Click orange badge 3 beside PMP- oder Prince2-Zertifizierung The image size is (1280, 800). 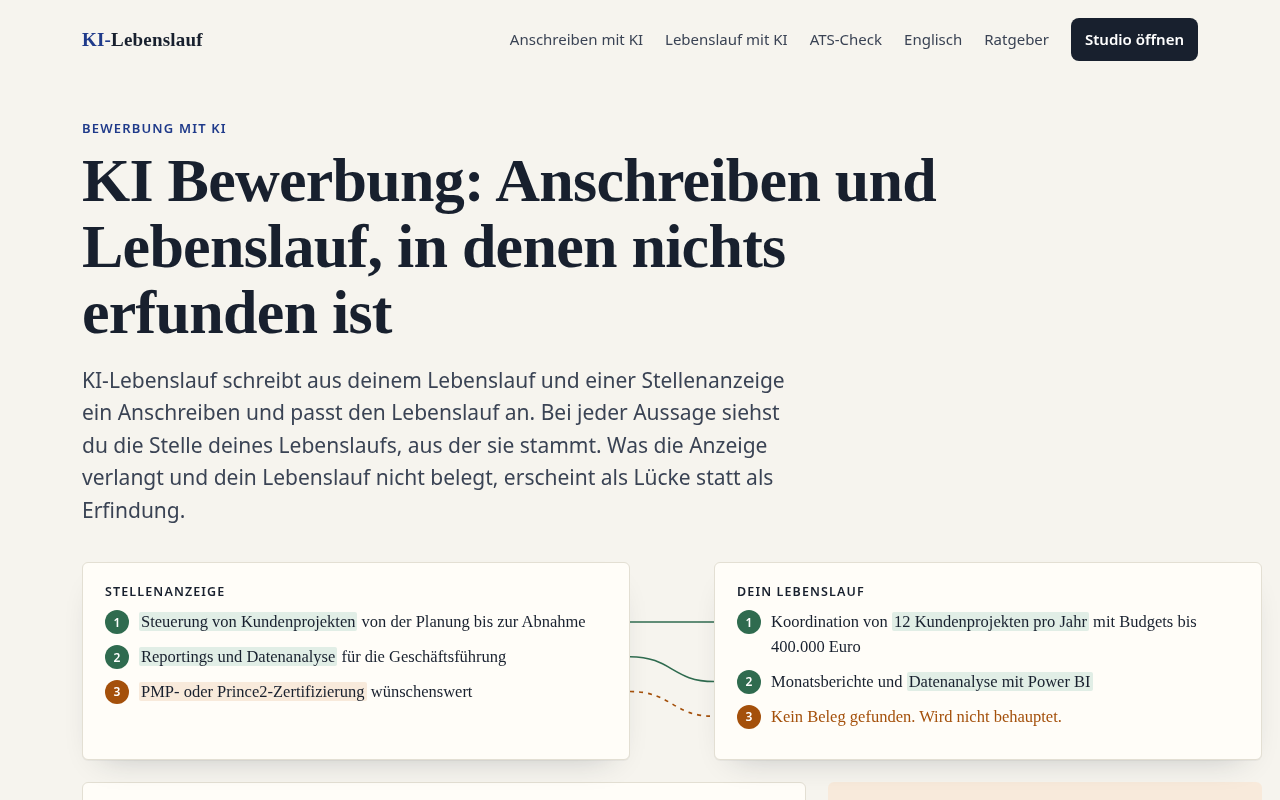(117, 692)
